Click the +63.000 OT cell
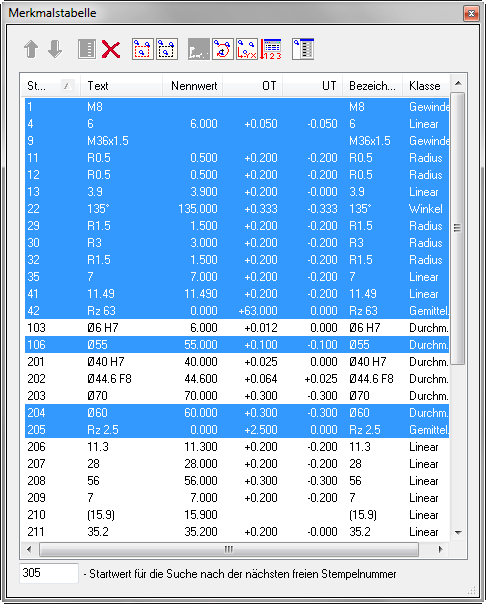This screenshot has width=486, height=604. click(258, 310)
